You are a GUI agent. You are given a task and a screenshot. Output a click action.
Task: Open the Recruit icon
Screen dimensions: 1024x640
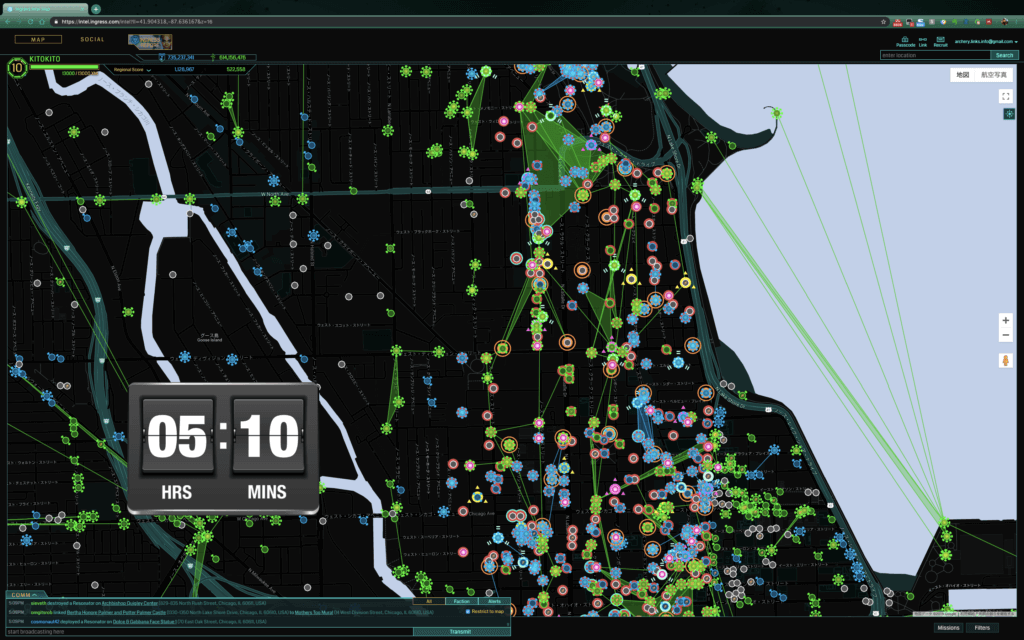[940, 40]
